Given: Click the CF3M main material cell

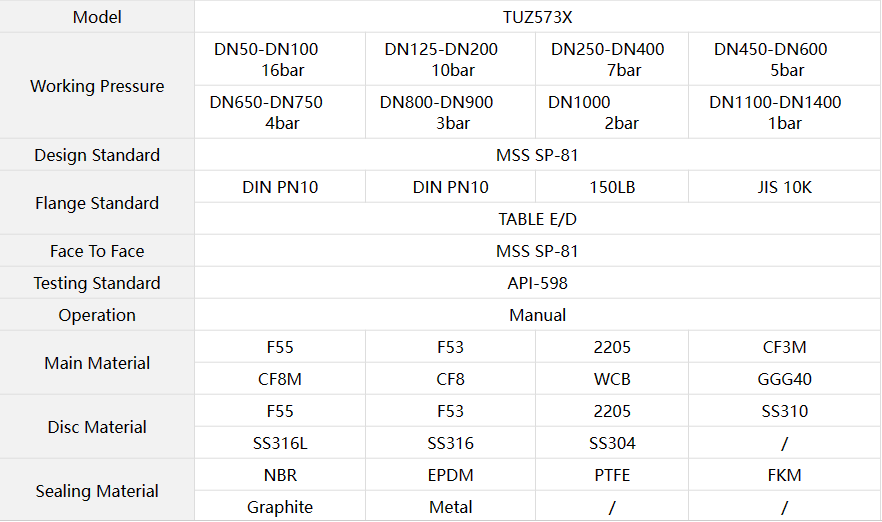Looking at the screenshot, I should coord(784,347).
